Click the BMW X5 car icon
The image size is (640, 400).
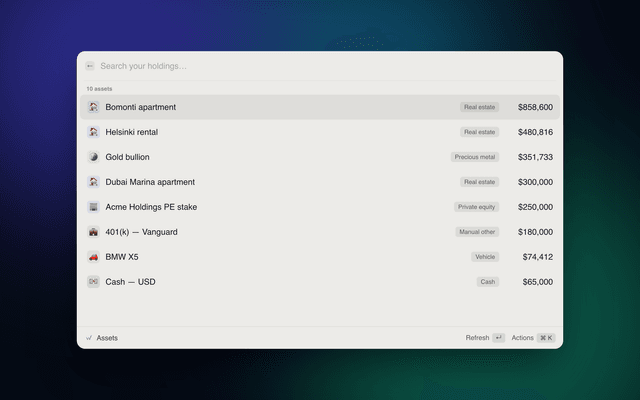click(93, 257)
